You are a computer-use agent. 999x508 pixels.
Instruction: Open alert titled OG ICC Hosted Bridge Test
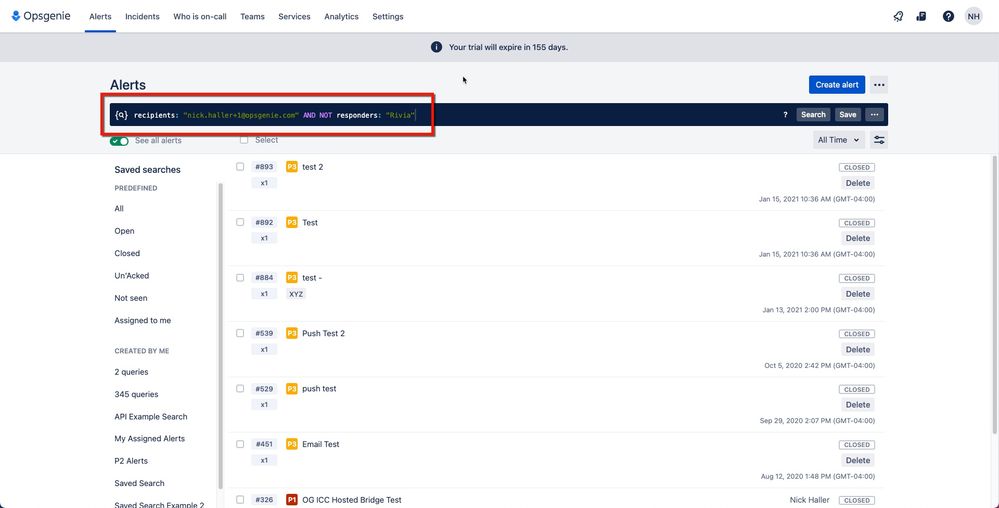tap(352, 500)
